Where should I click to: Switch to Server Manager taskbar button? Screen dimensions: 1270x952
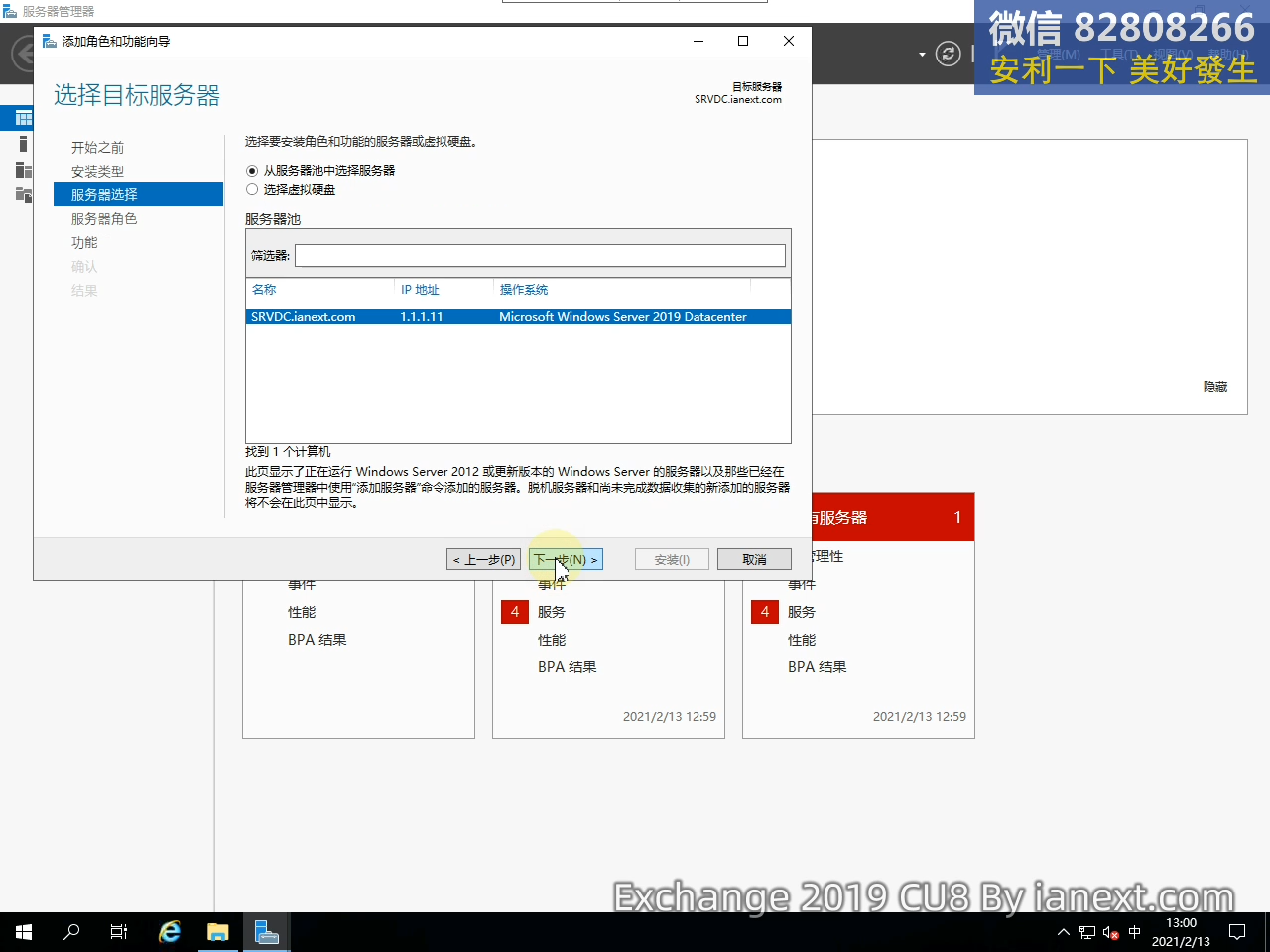pyautogui.click(x=266, y=932)
